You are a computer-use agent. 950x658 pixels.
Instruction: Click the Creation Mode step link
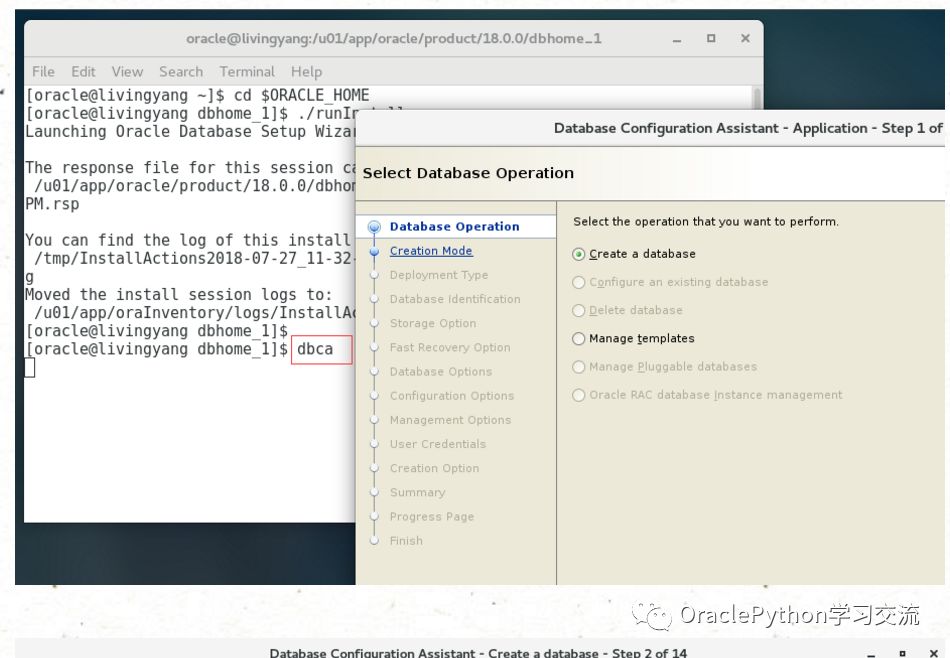(431, 251)
